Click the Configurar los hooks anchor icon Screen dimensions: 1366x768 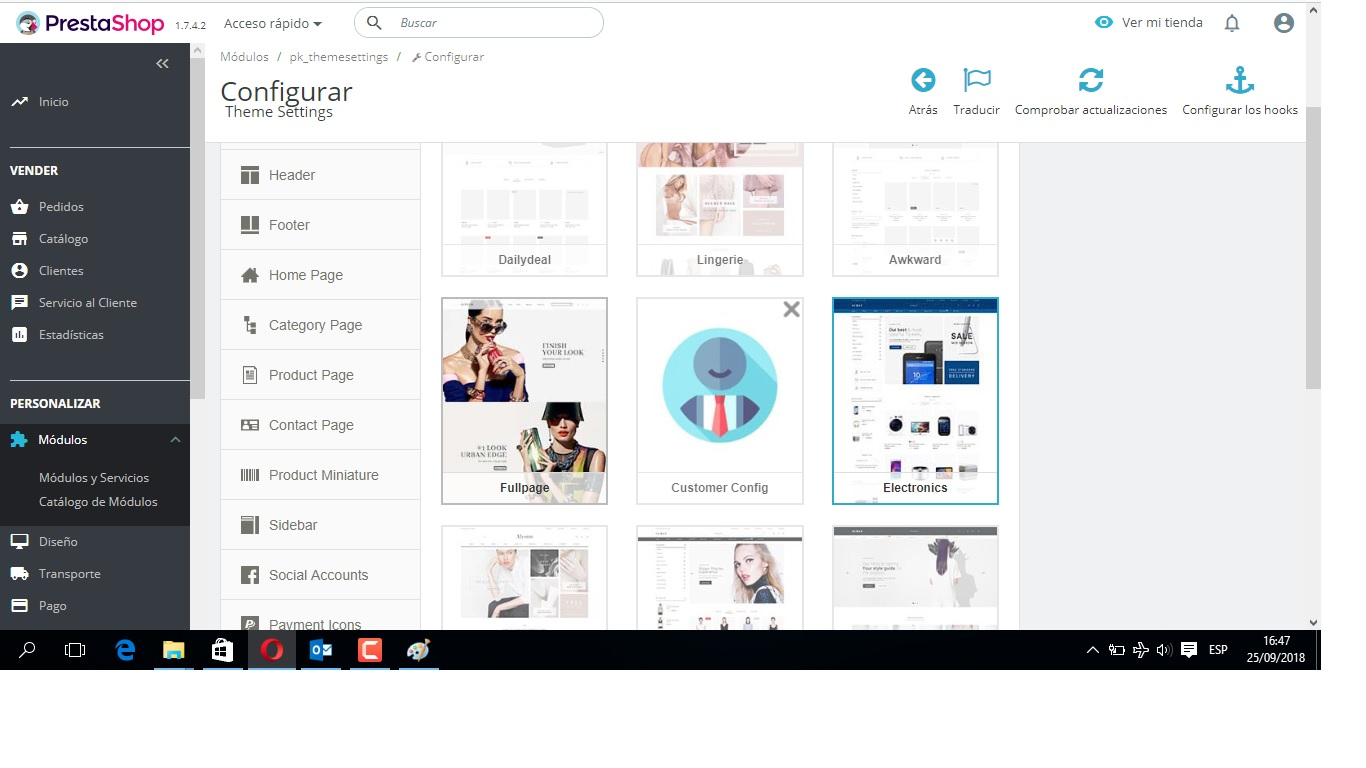pyautogui.click(x=1240, y=80)
